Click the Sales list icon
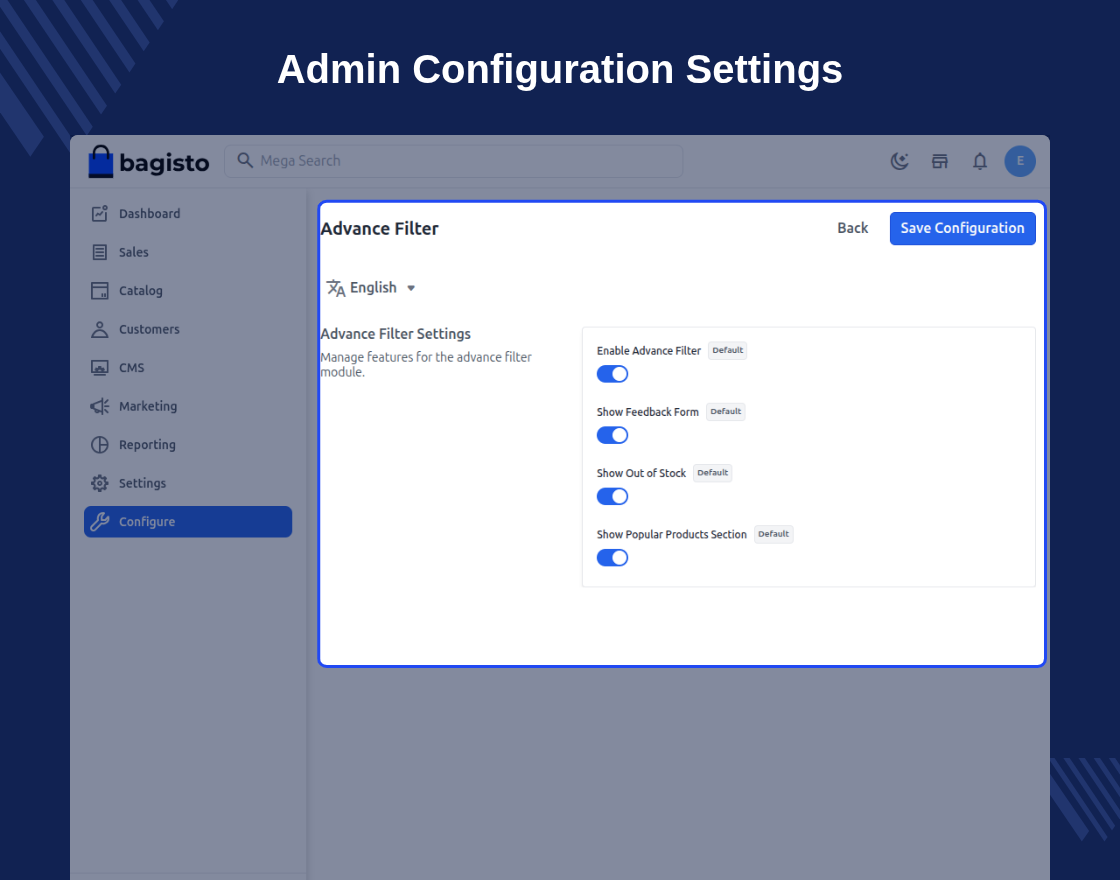The width and height of the screenshot is (1120, 880). [x=99, y=252]
